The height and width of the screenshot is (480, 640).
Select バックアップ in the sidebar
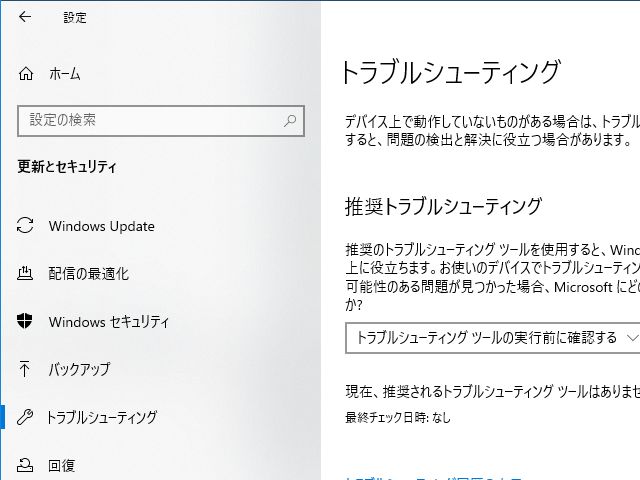pyautogui.click(x=79, y=369)
